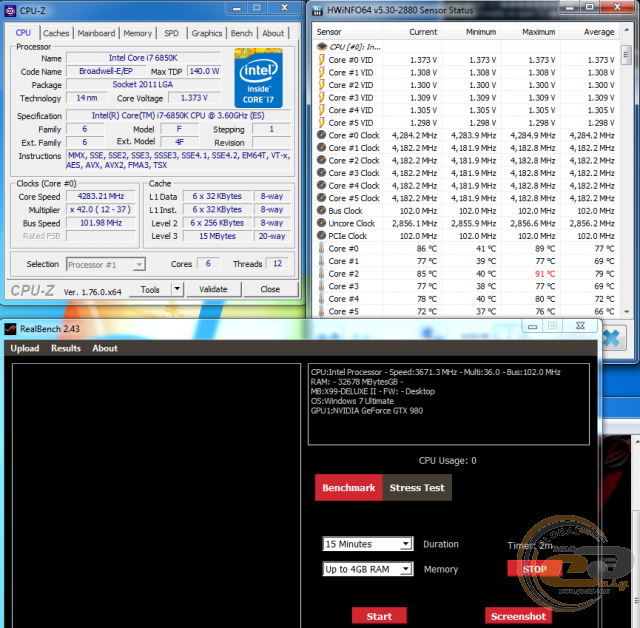Click the clock icon beside Core #0 Clock
This screenshot has height=628, width=640.
pos(322,135)
